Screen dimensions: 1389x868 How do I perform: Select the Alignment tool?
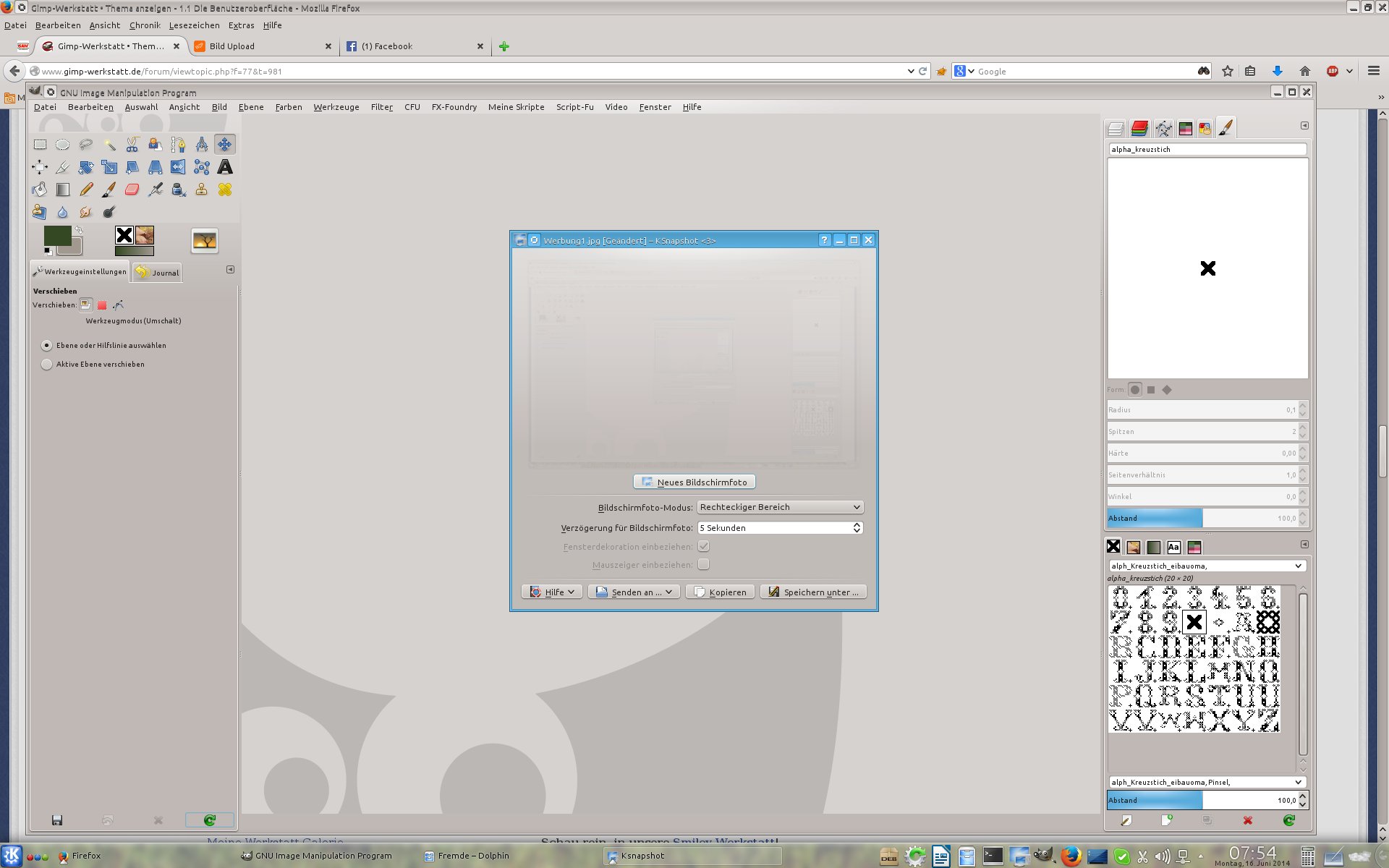click(x=40, y=167)
